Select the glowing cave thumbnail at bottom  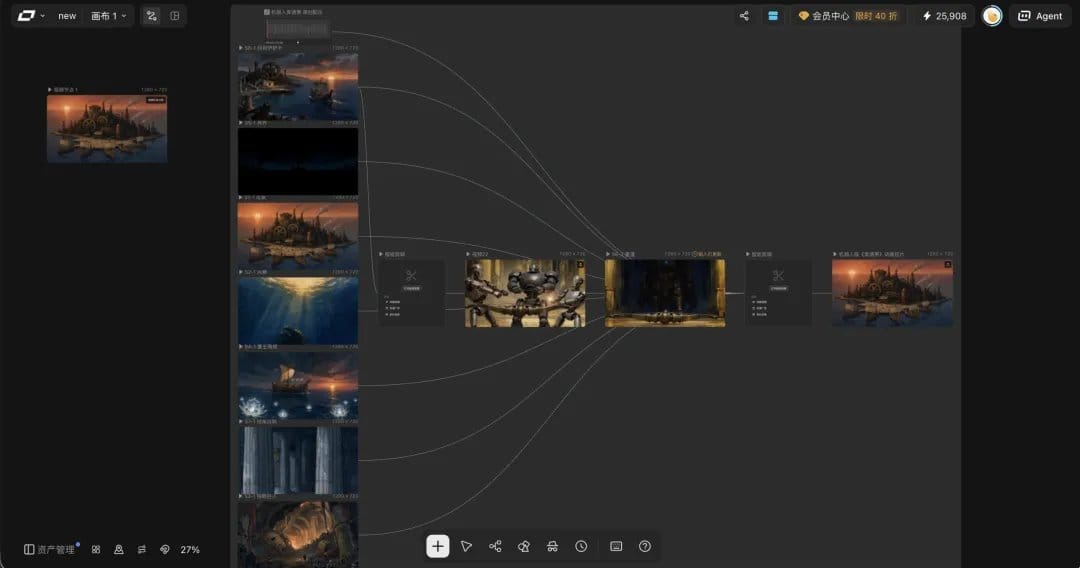coord(298,534)
